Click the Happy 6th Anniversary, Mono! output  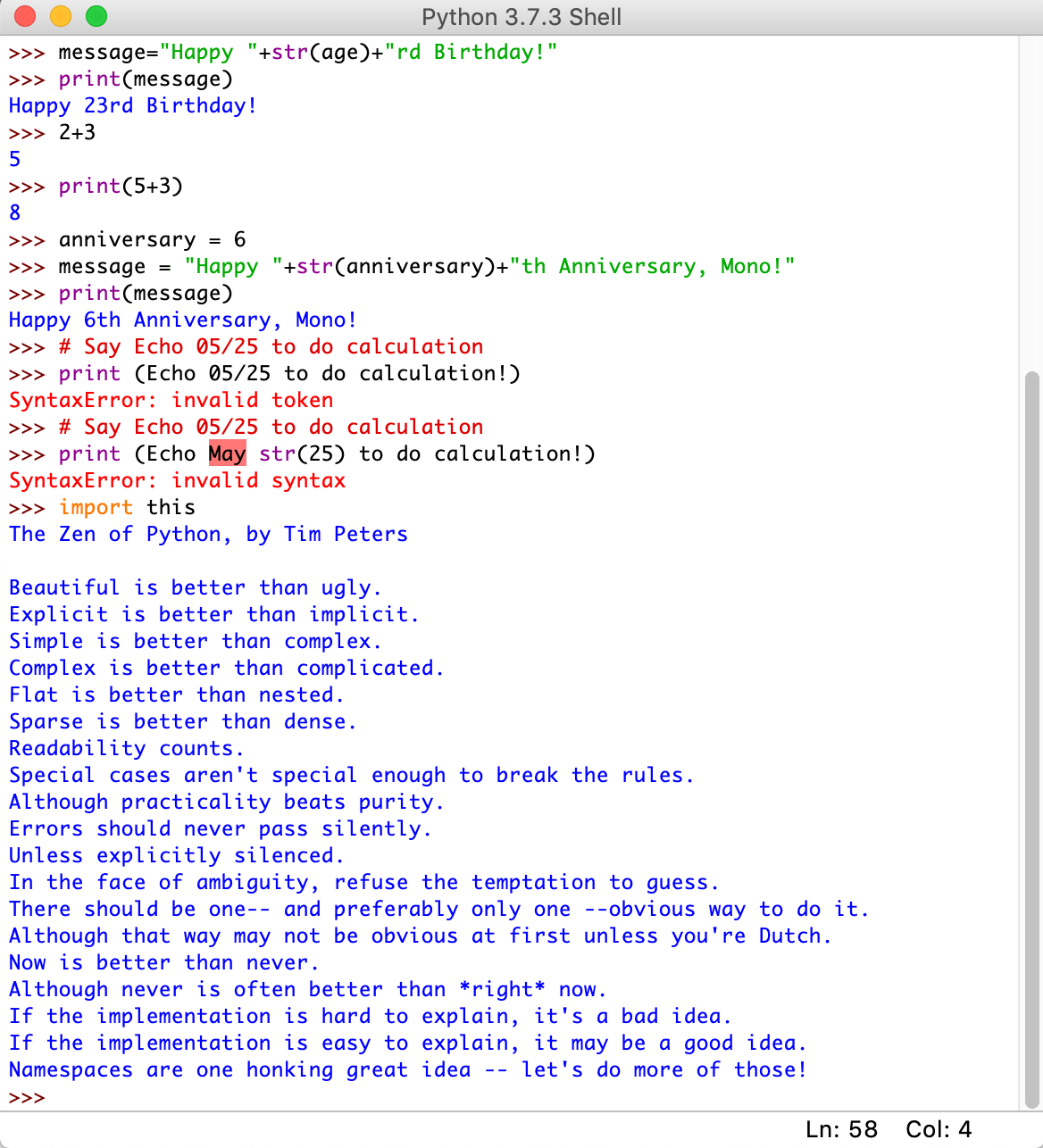click(x=181, y=320)
